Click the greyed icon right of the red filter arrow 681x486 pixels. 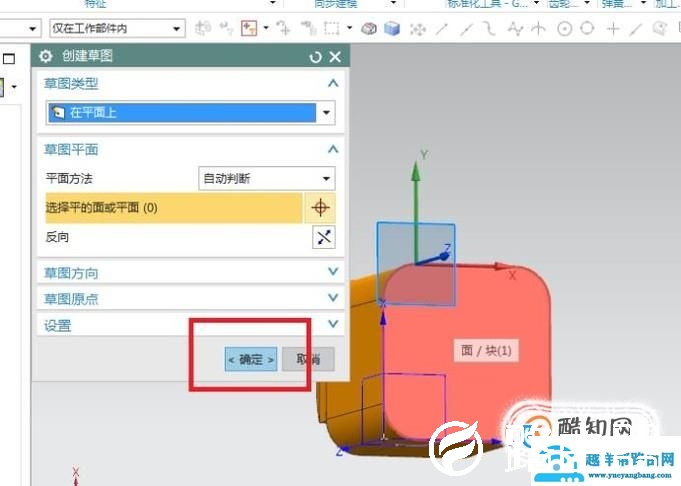coord(283,28)
